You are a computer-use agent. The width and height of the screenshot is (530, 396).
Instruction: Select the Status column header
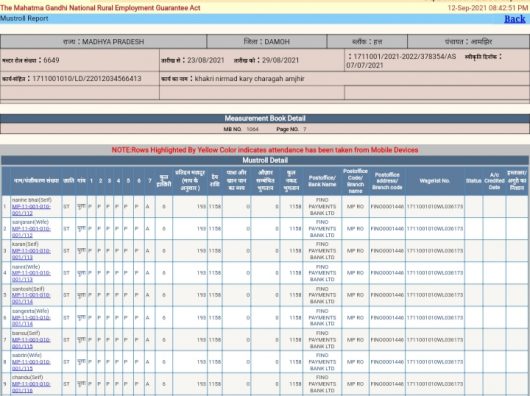[x=473, y=181]
